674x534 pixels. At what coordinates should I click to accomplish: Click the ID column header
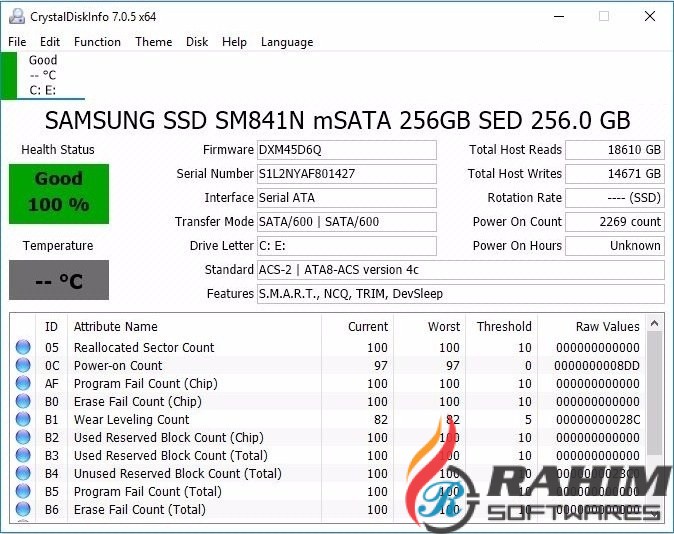pyautogui.click(x=51, y=327)
